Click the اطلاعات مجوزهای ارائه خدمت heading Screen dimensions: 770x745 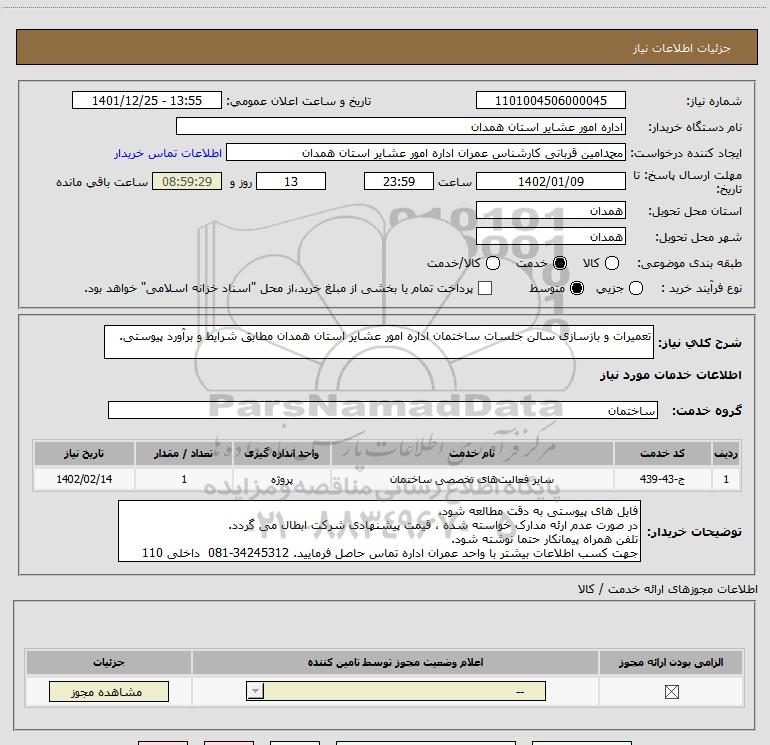pos(668,589)
